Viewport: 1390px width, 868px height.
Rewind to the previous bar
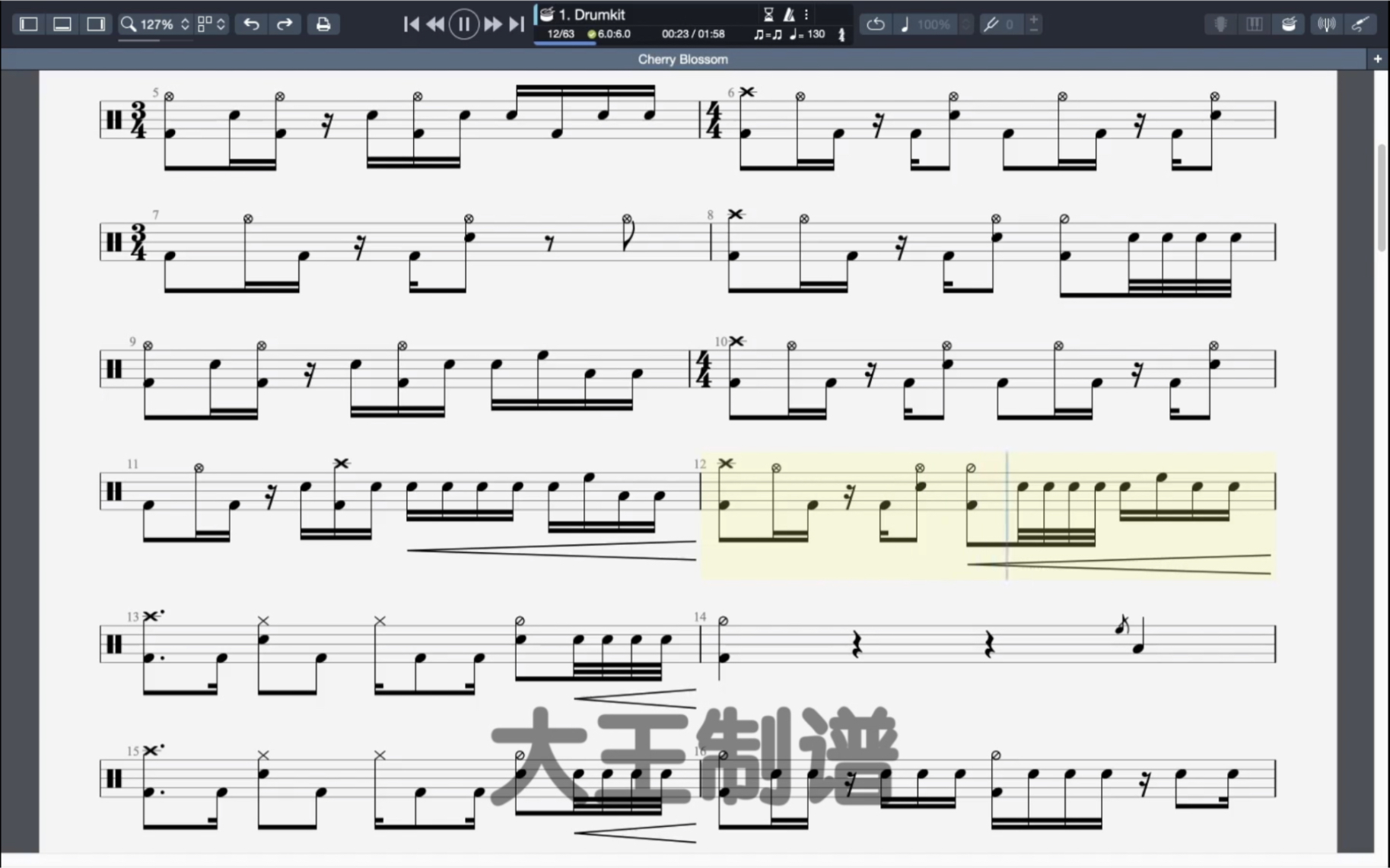[x=435, y=24]
